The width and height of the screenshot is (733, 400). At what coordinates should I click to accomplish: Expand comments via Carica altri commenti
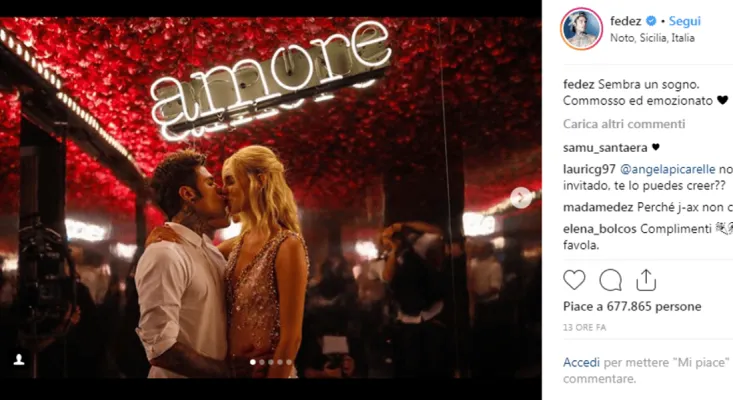(x=624, y=124)
